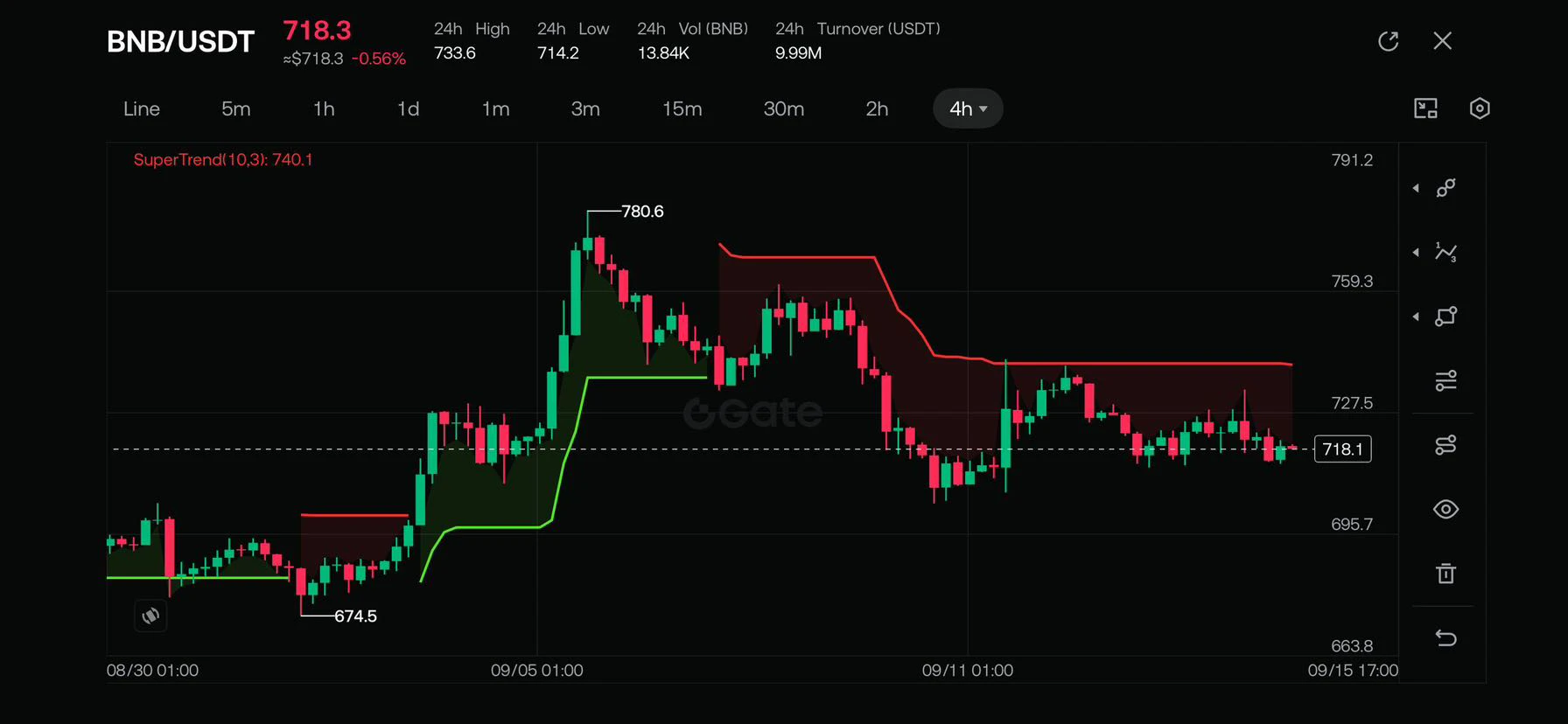Viewport: 1568px width, 724px height.
Task: Select the 5m timeframe
Action: point(236,108)
